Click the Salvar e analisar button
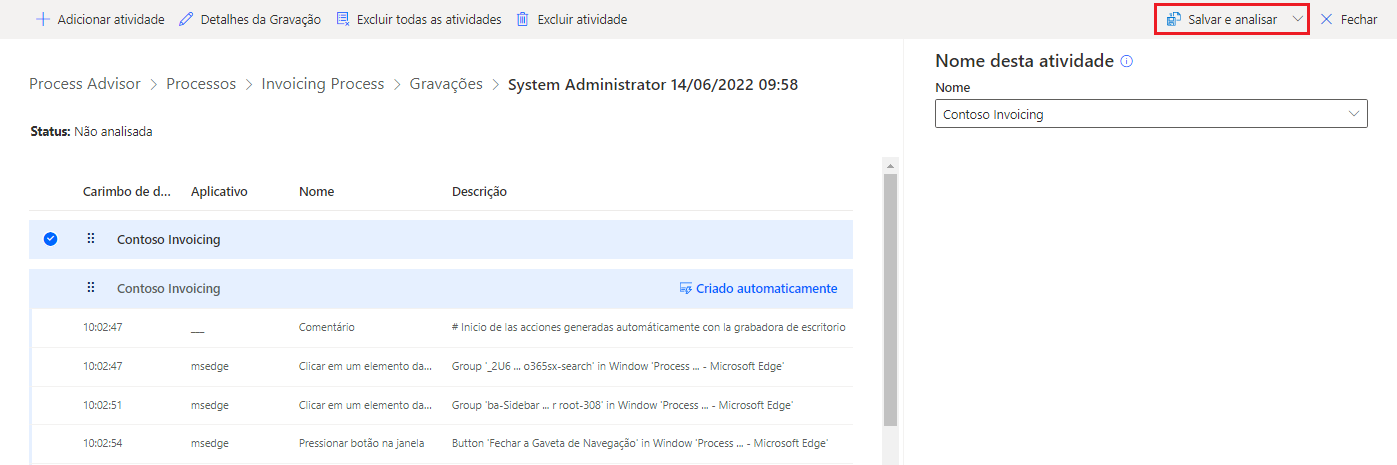1397x465 pixels. [1222, 19]
